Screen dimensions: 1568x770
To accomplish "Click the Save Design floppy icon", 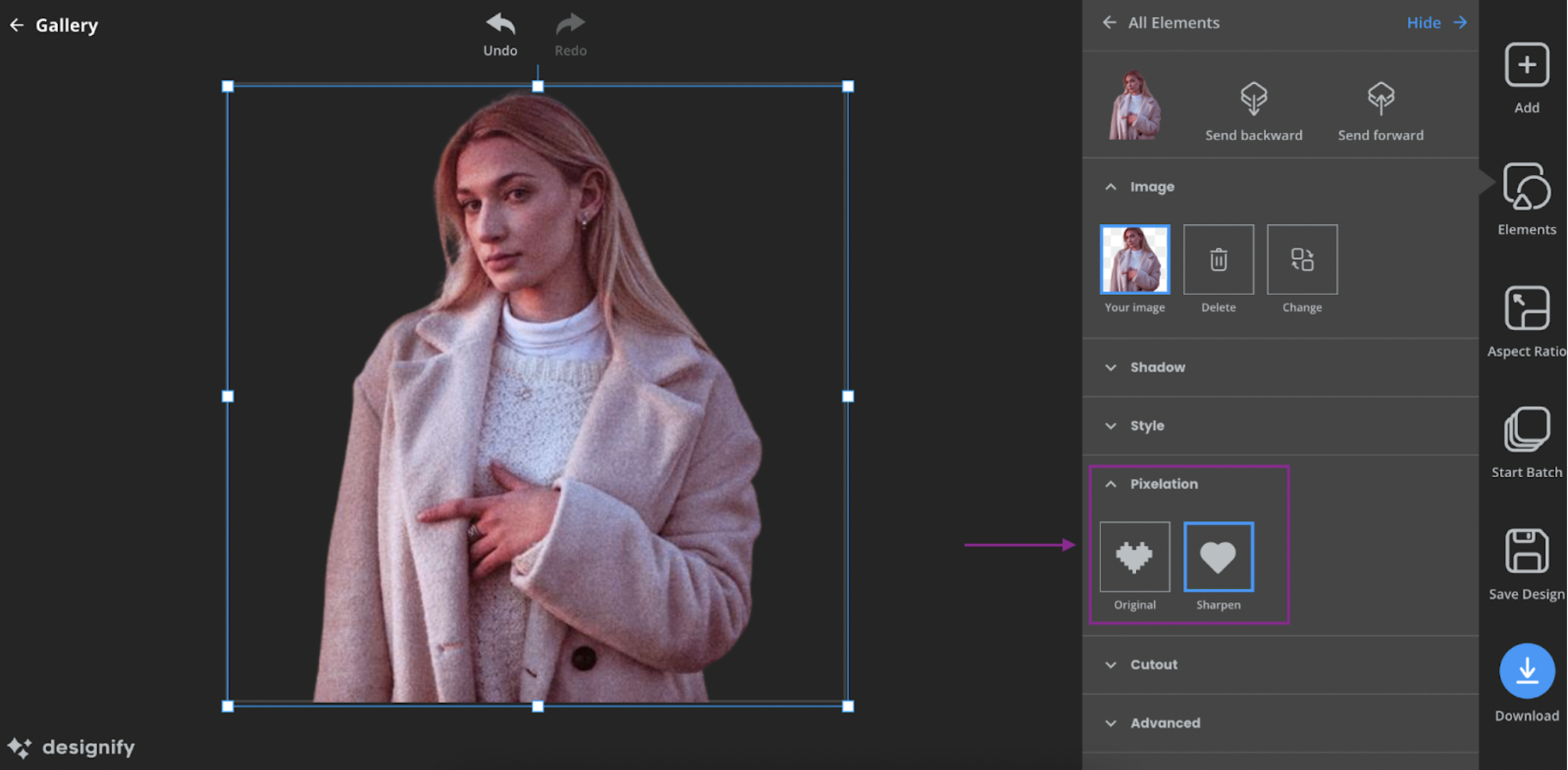I will [x=1527, y=550].
